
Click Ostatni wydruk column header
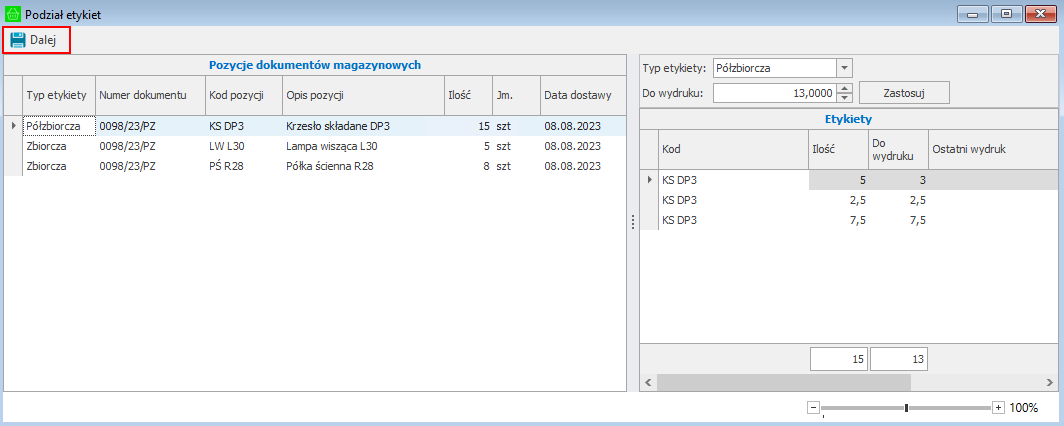click(x=968, y=148)
